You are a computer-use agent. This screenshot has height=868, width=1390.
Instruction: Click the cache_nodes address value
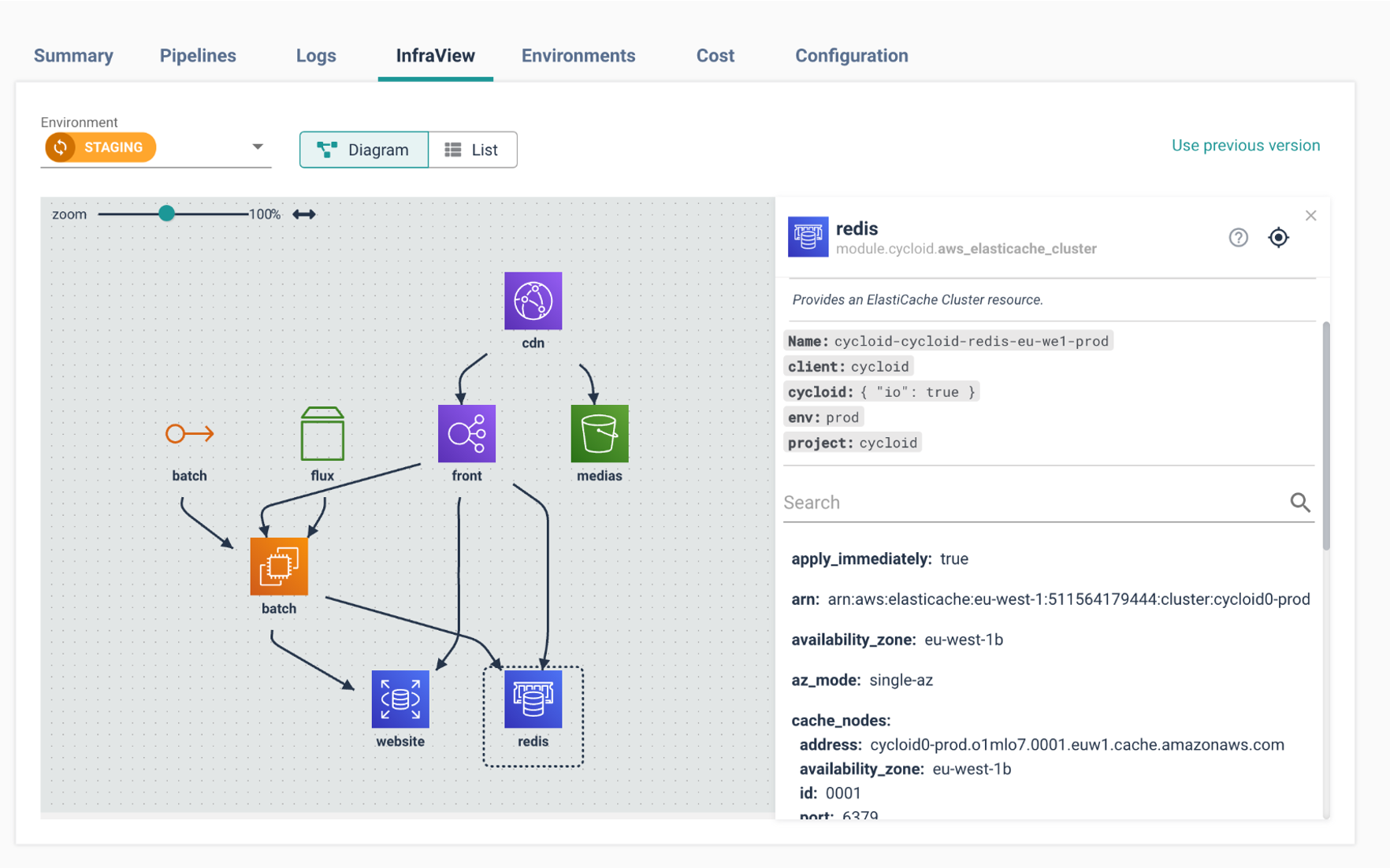coord(1077,745)
